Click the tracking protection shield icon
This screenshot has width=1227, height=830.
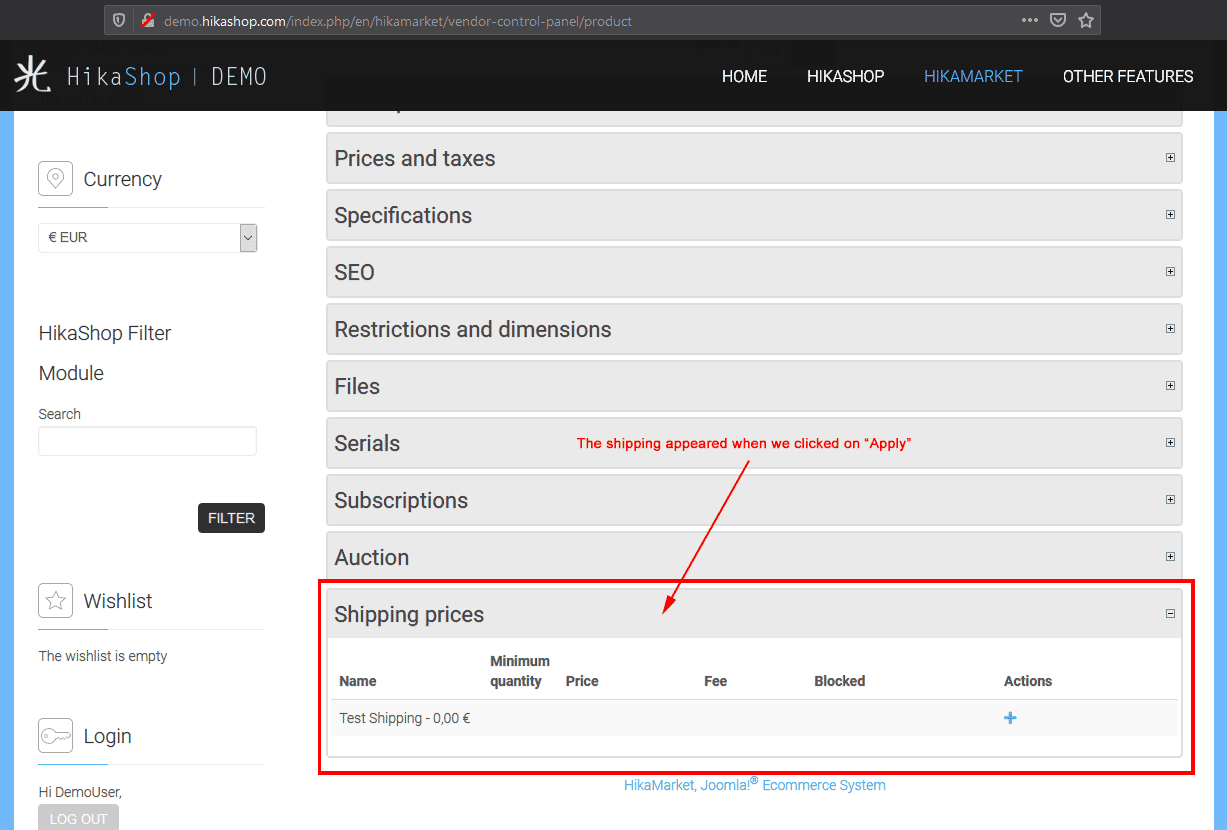[119, 20]
